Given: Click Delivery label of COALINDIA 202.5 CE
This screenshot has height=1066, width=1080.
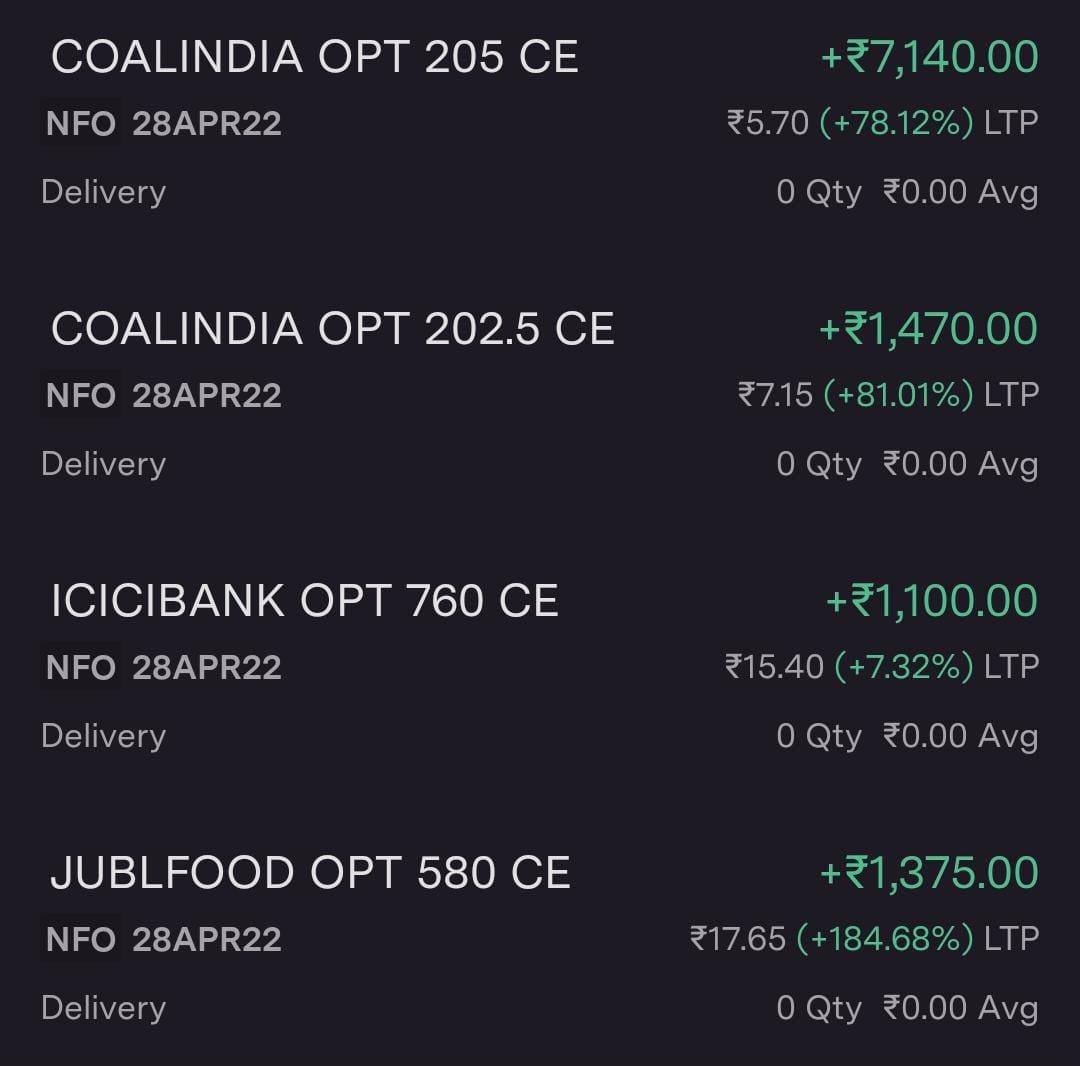Looking at the screenshot, I should click(103, 464).
